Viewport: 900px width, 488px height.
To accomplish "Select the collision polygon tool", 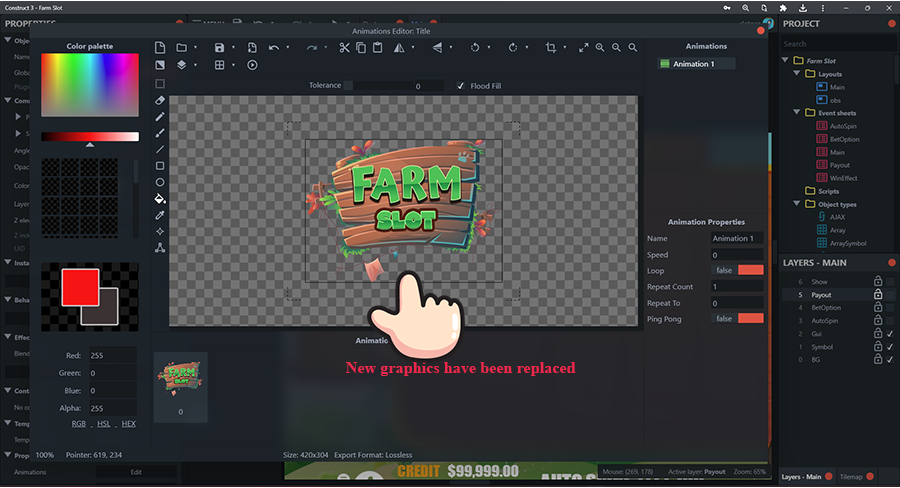I will click(160, 247).
